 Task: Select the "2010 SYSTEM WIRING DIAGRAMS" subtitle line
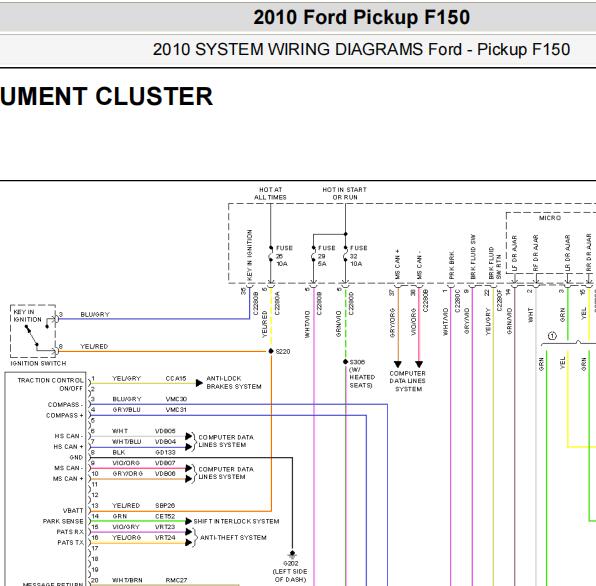coord(361,49)
